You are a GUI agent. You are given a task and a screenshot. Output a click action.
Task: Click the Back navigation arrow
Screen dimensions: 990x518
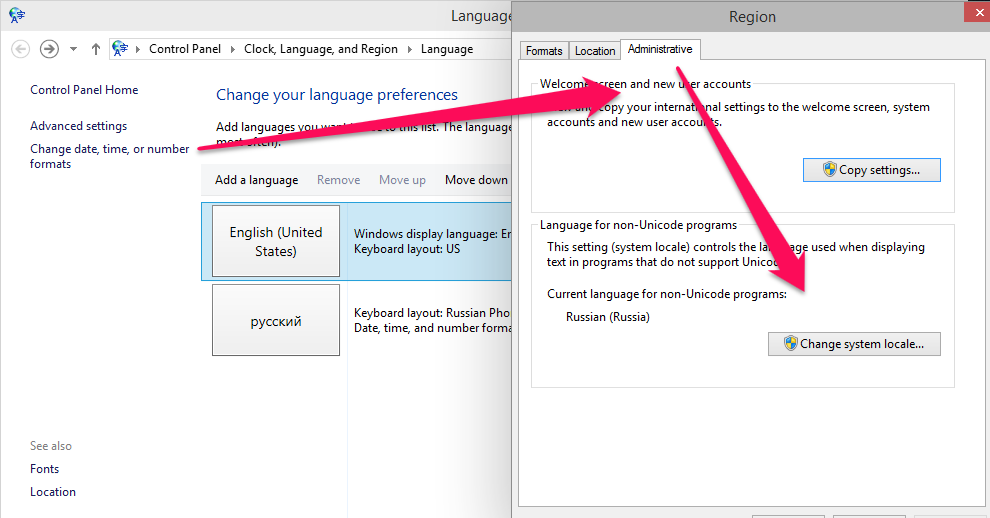pyautogui.click(x=20, y=49)
